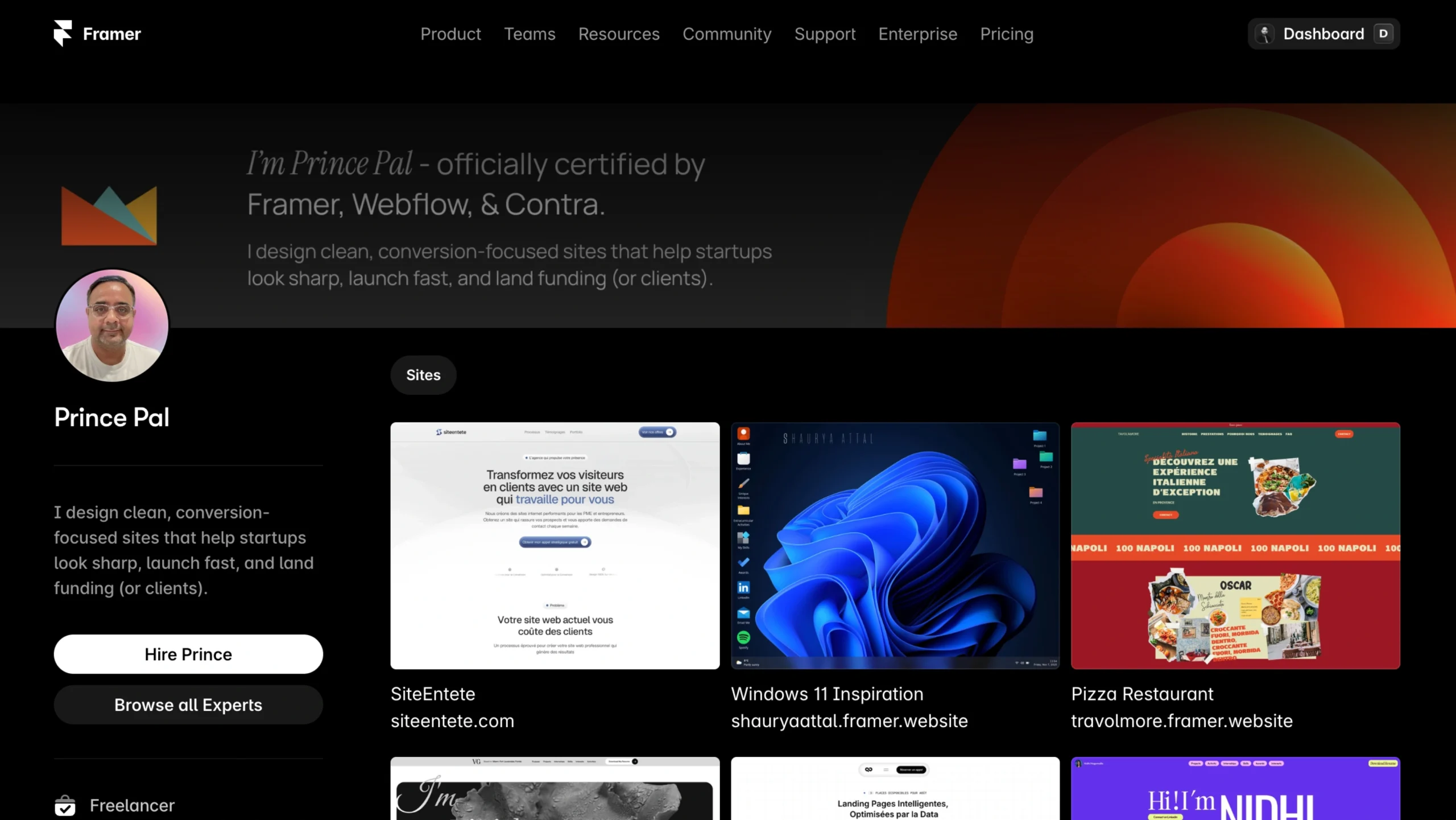Open Prince Pal's profile photo
The width and height of the screenshot is (1456, 820).
click(112, 325)
